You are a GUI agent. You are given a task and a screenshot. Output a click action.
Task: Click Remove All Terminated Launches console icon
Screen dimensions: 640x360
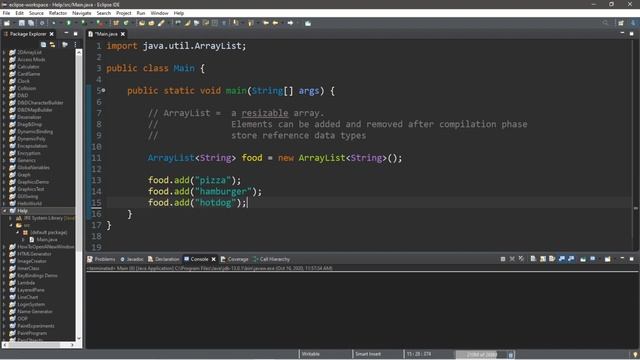coord(521,259)
